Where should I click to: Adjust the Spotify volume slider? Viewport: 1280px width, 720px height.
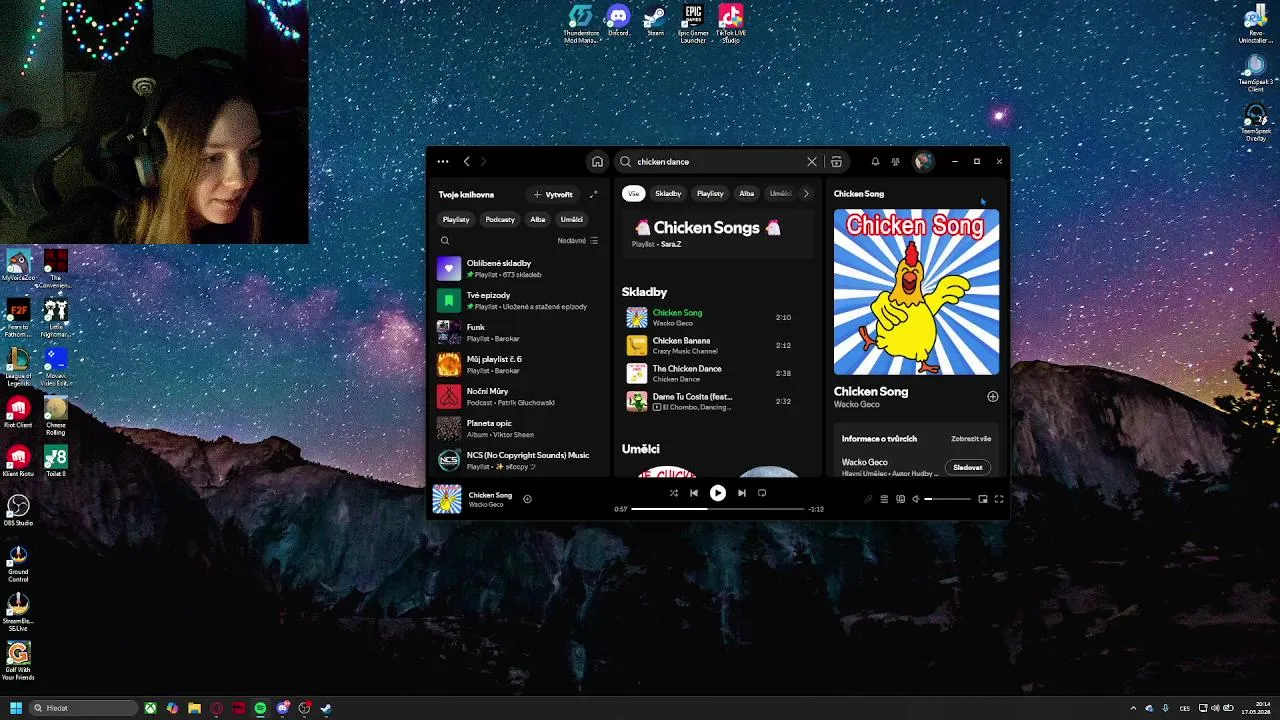947,499
